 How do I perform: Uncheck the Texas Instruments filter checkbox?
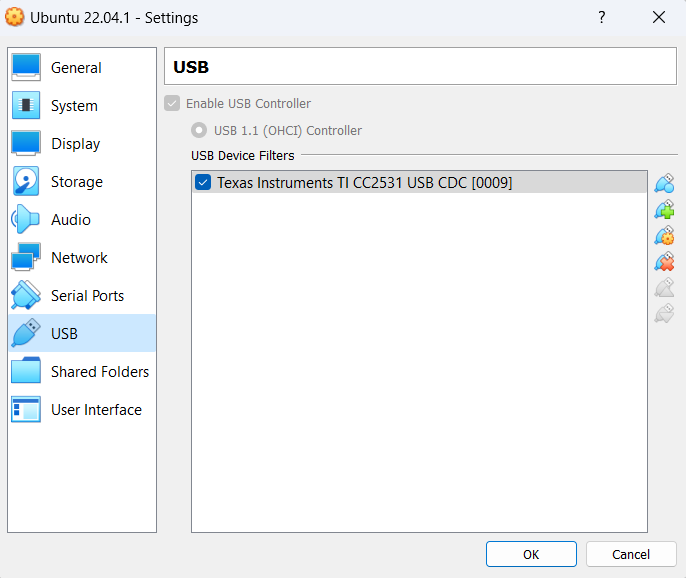tap(204, 182)
